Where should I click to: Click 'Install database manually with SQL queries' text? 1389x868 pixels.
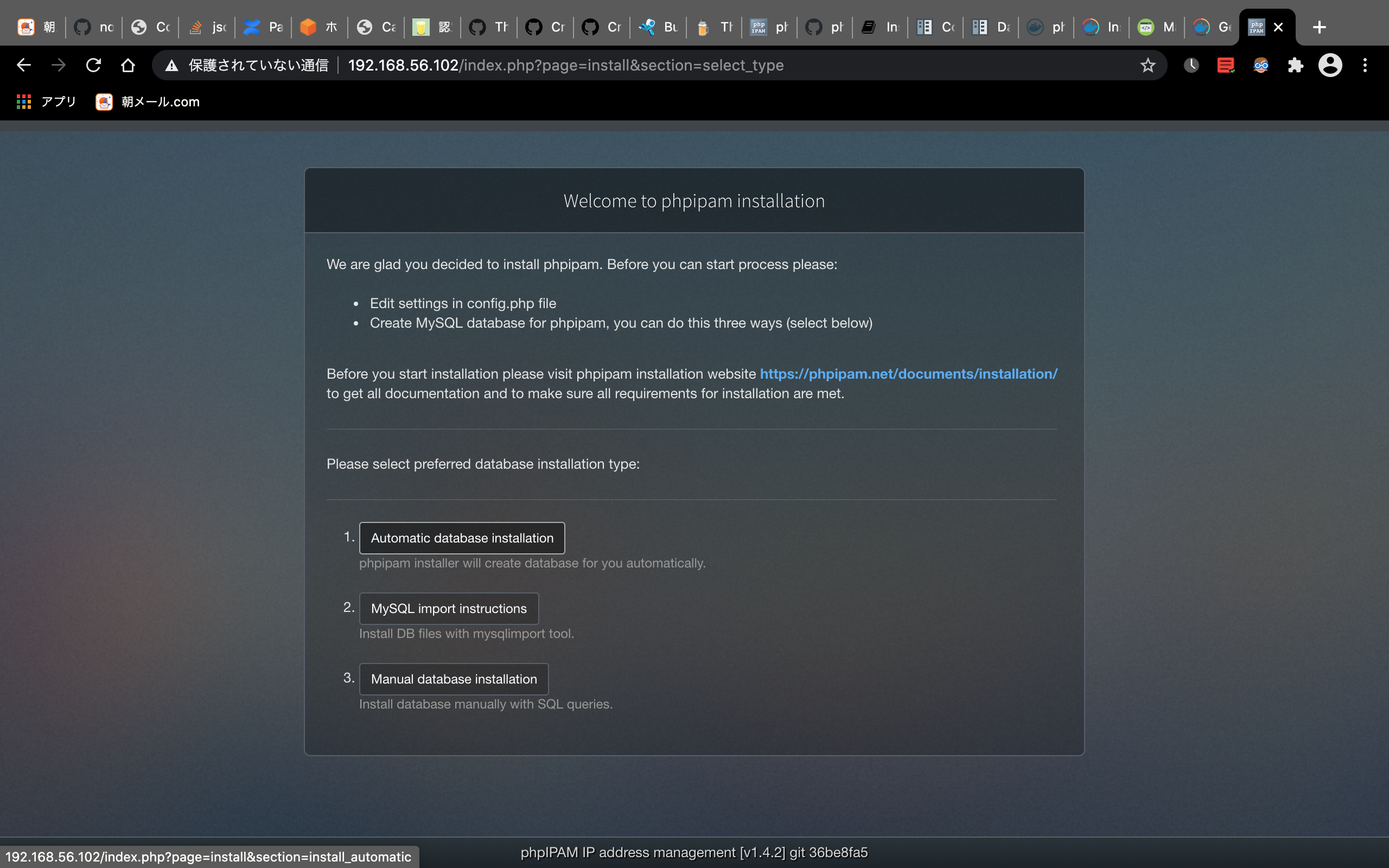pos(486,704)
